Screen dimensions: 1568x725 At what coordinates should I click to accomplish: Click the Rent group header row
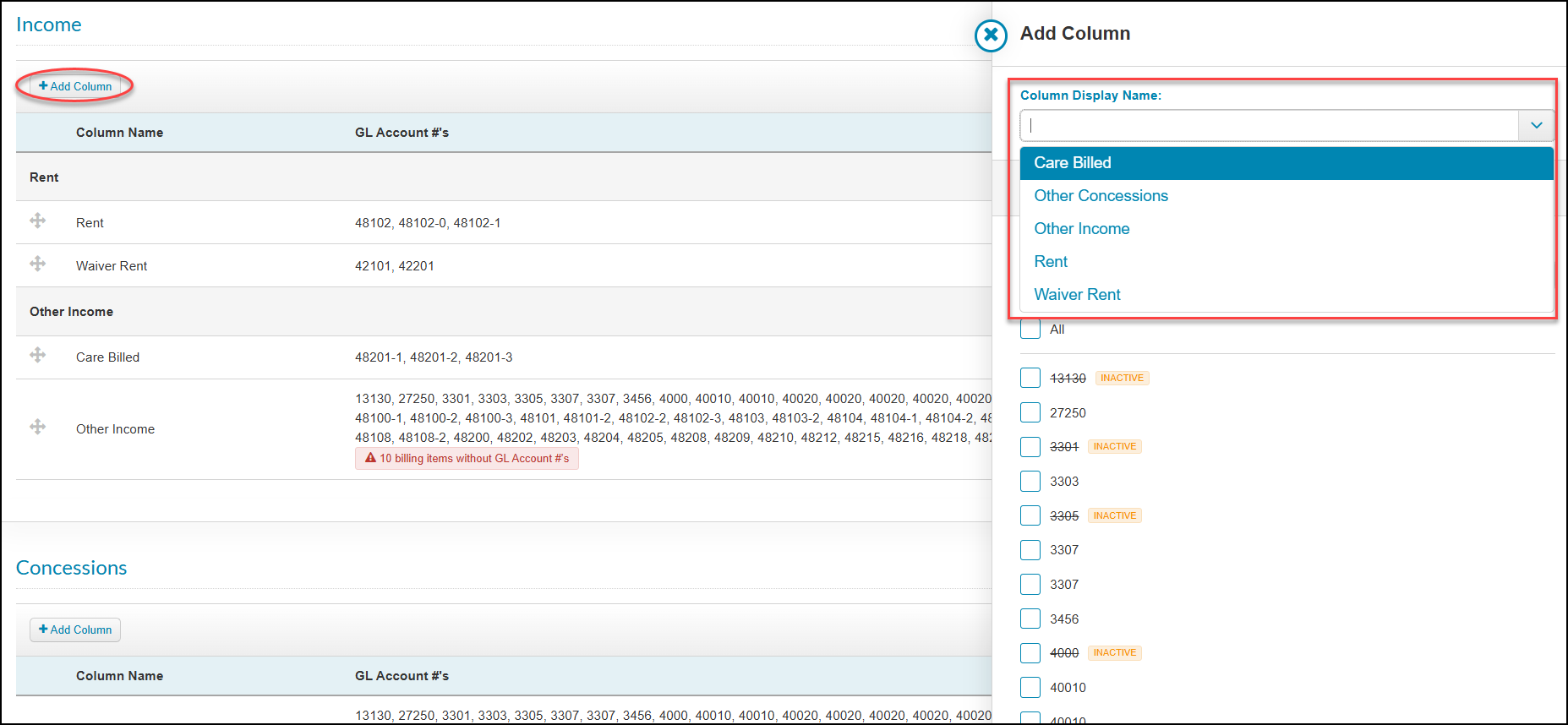504,177
